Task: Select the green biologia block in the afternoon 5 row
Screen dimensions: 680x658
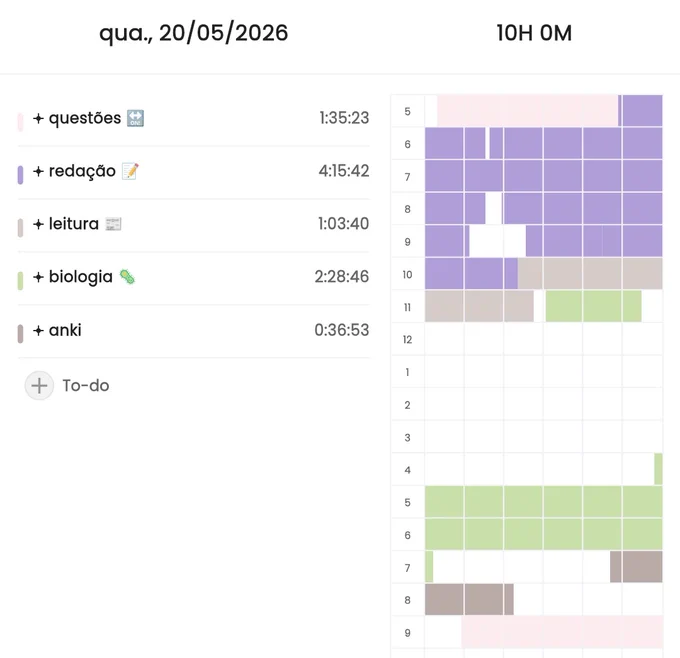Action: coord(543,501)
